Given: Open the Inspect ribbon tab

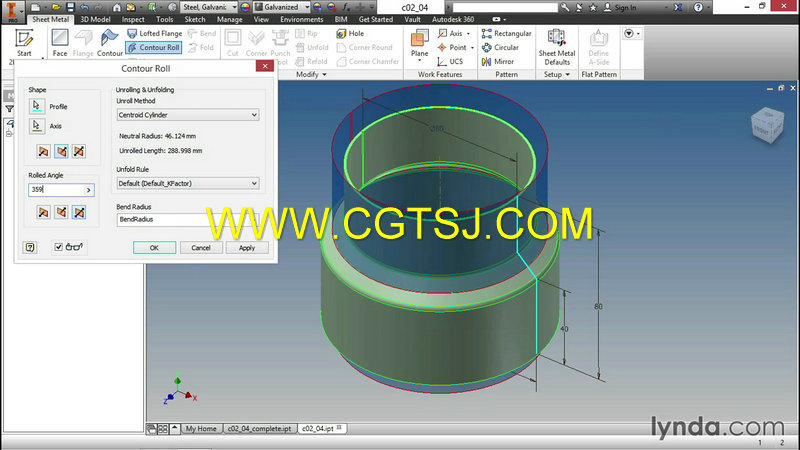Looking at the screenshot, I should click(133, 19).
